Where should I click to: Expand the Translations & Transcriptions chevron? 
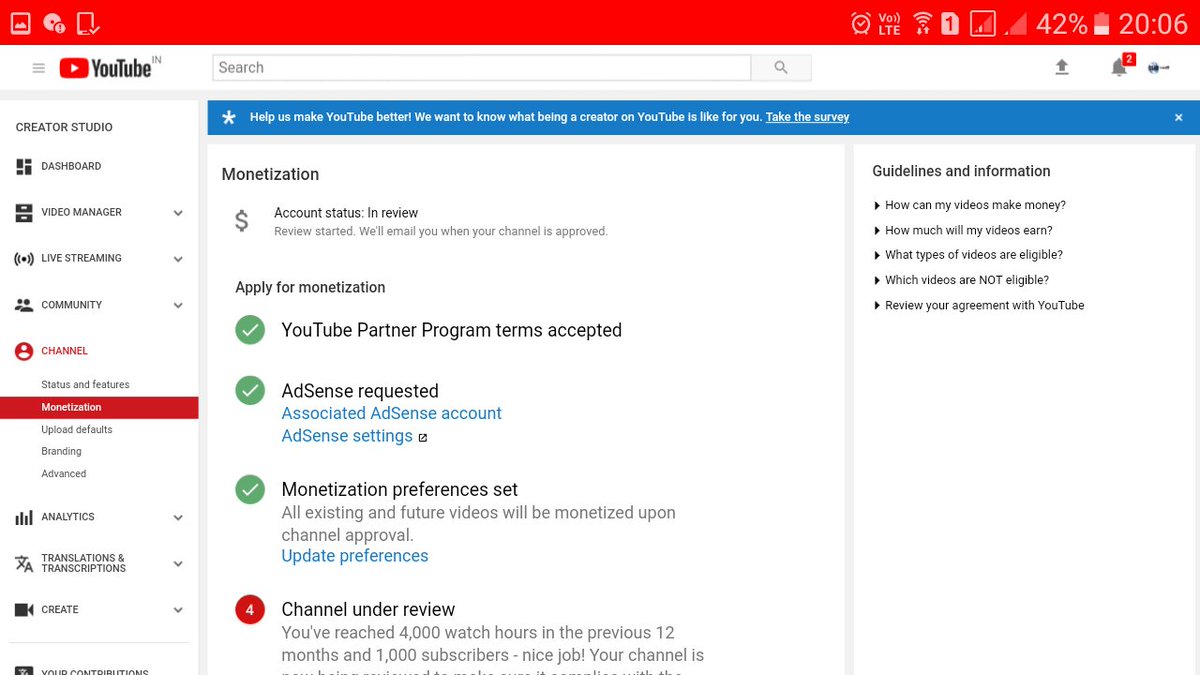(178, 564)
